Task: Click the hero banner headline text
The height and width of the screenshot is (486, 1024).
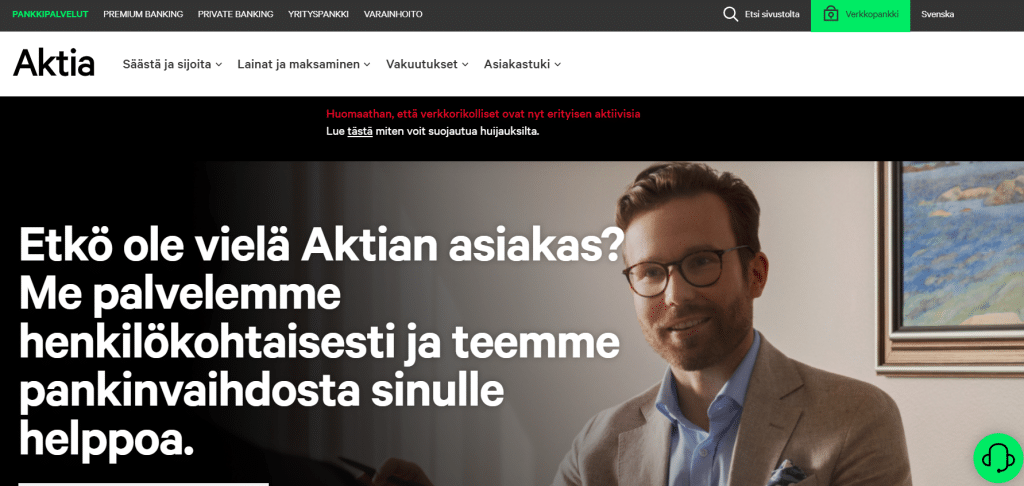Action: pos(320,342)
